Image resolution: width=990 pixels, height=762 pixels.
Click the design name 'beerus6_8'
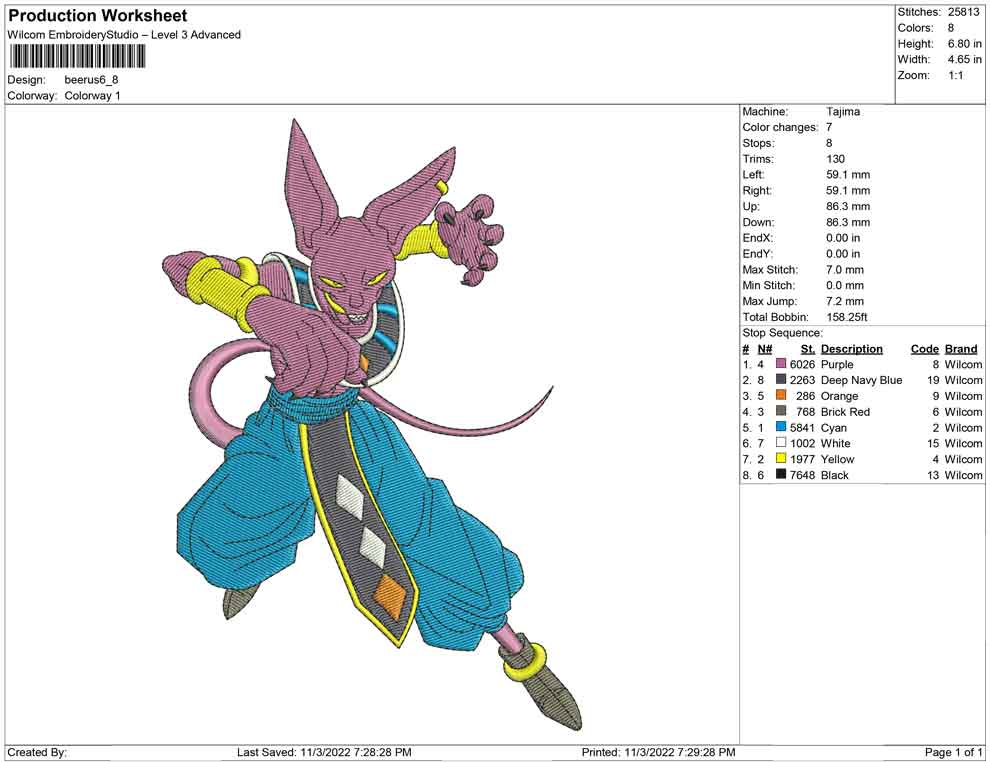(92, 80)
